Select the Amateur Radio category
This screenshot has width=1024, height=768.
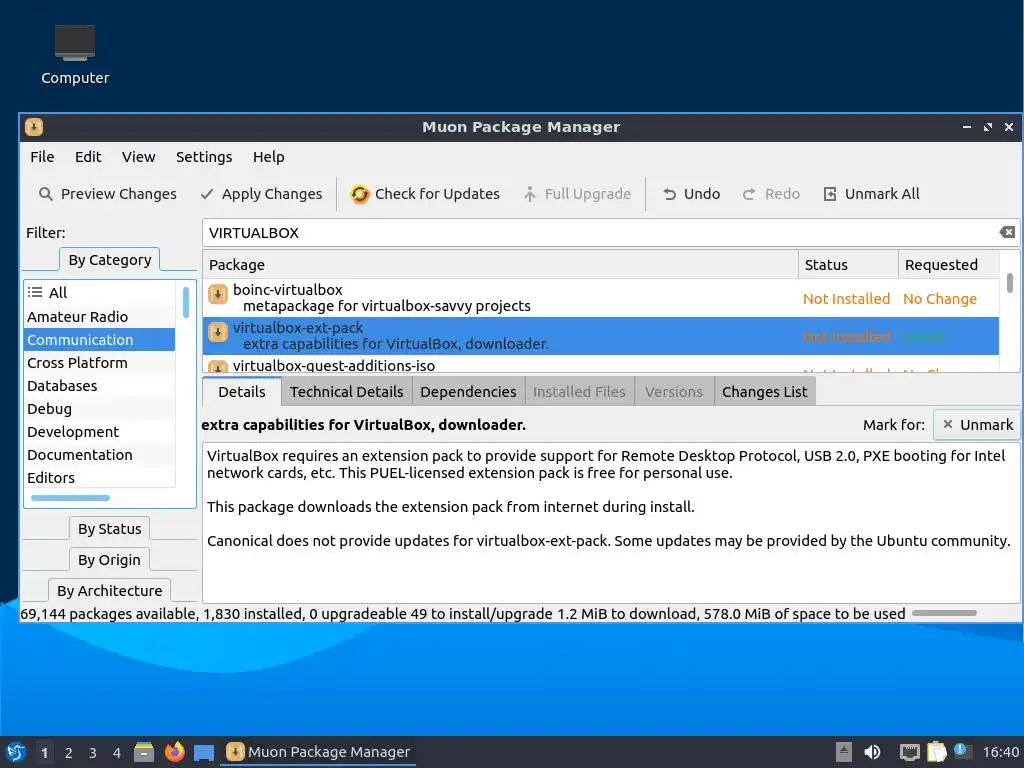pyautogui.click(x=99, y=317)
